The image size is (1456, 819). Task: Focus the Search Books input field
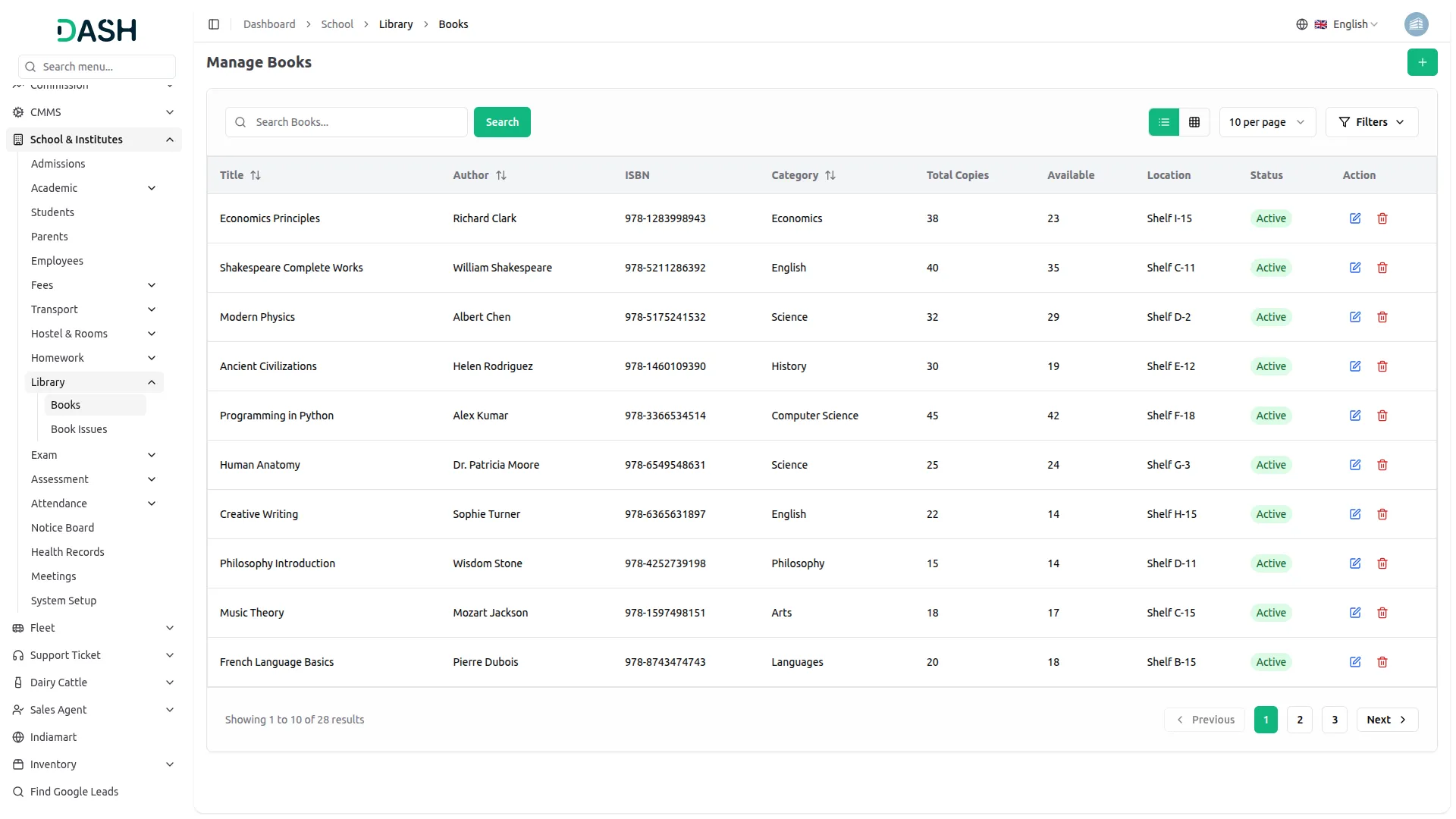click(x=347, y=122)
